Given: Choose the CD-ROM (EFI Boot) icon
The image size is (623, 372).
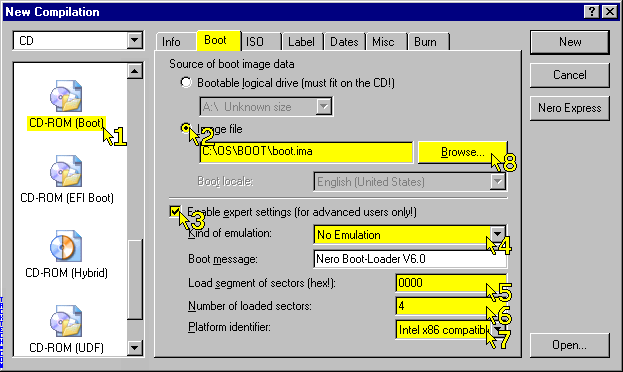Looking at the screenshot, I should [x=66, y=171].
